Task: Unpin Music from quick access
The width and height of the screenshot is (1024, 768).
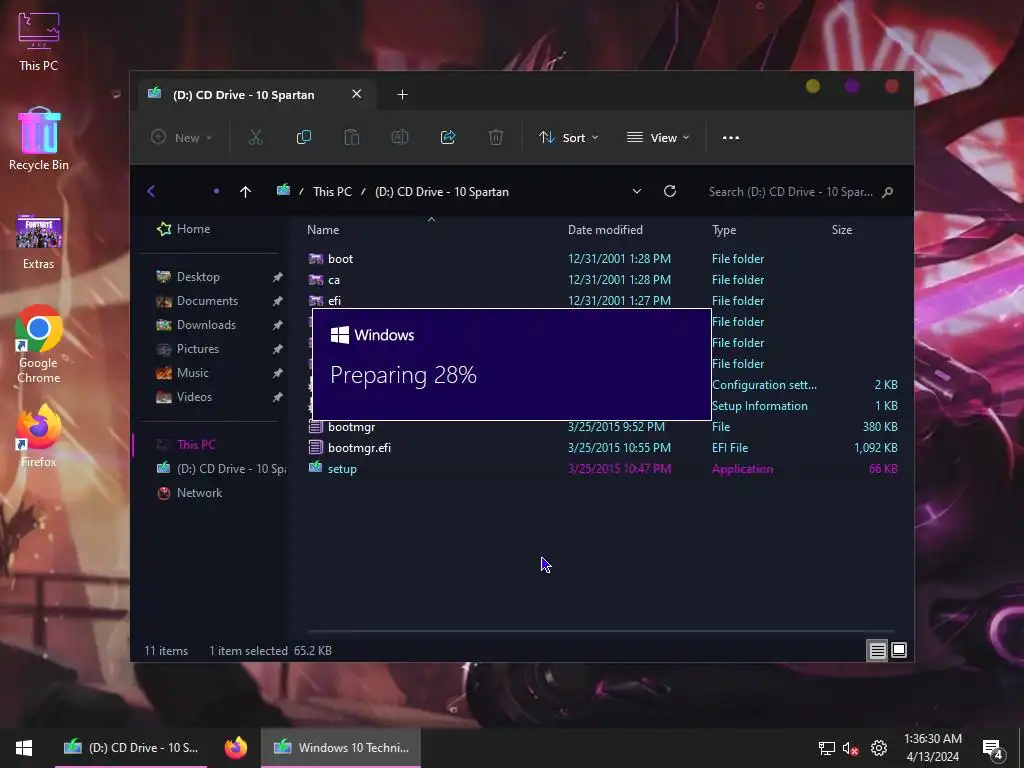Action: pyautogui.click(x=278, y=373)
